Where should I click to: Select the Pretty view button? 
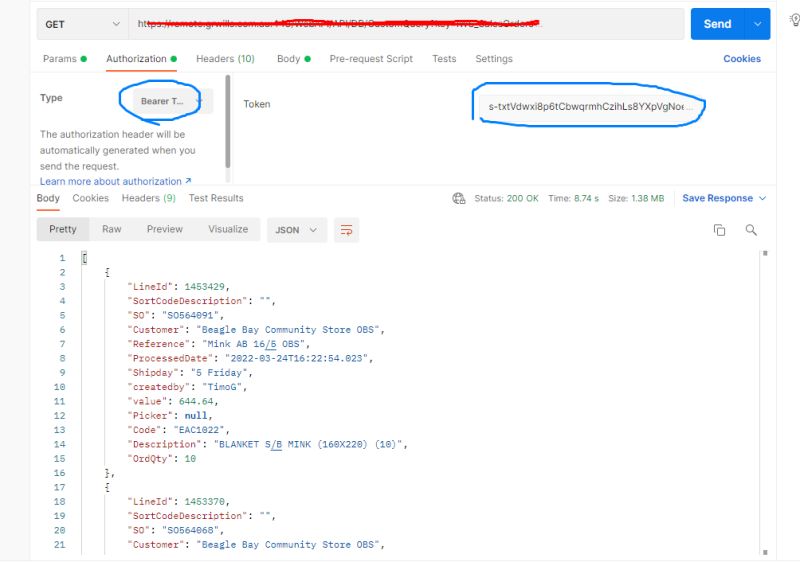(x=63, y=229)
